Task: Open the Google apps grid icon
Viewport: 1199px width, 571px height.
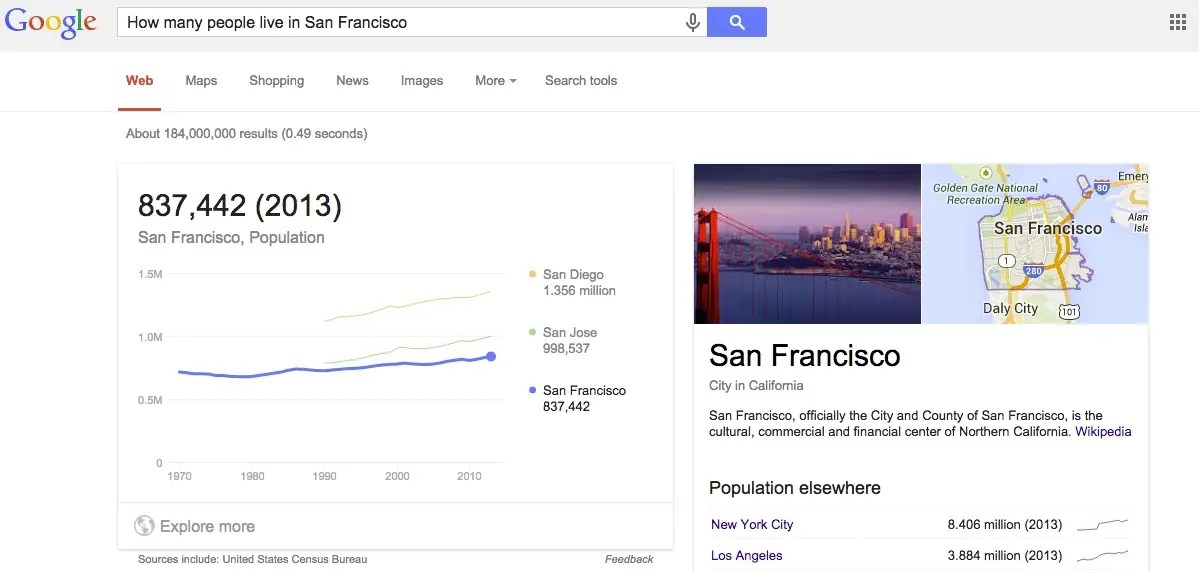Action: click(1178, 22)
